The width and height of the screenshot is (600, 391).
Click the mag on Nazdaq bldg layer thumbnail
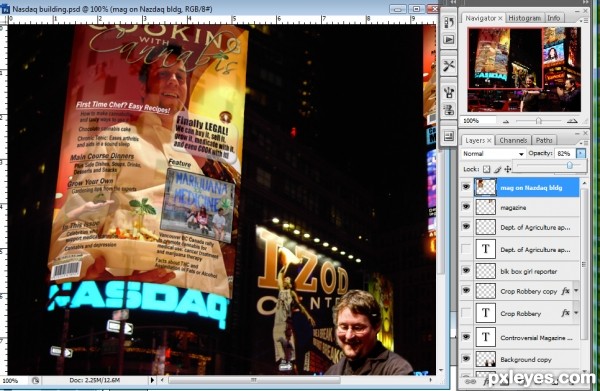486,187
